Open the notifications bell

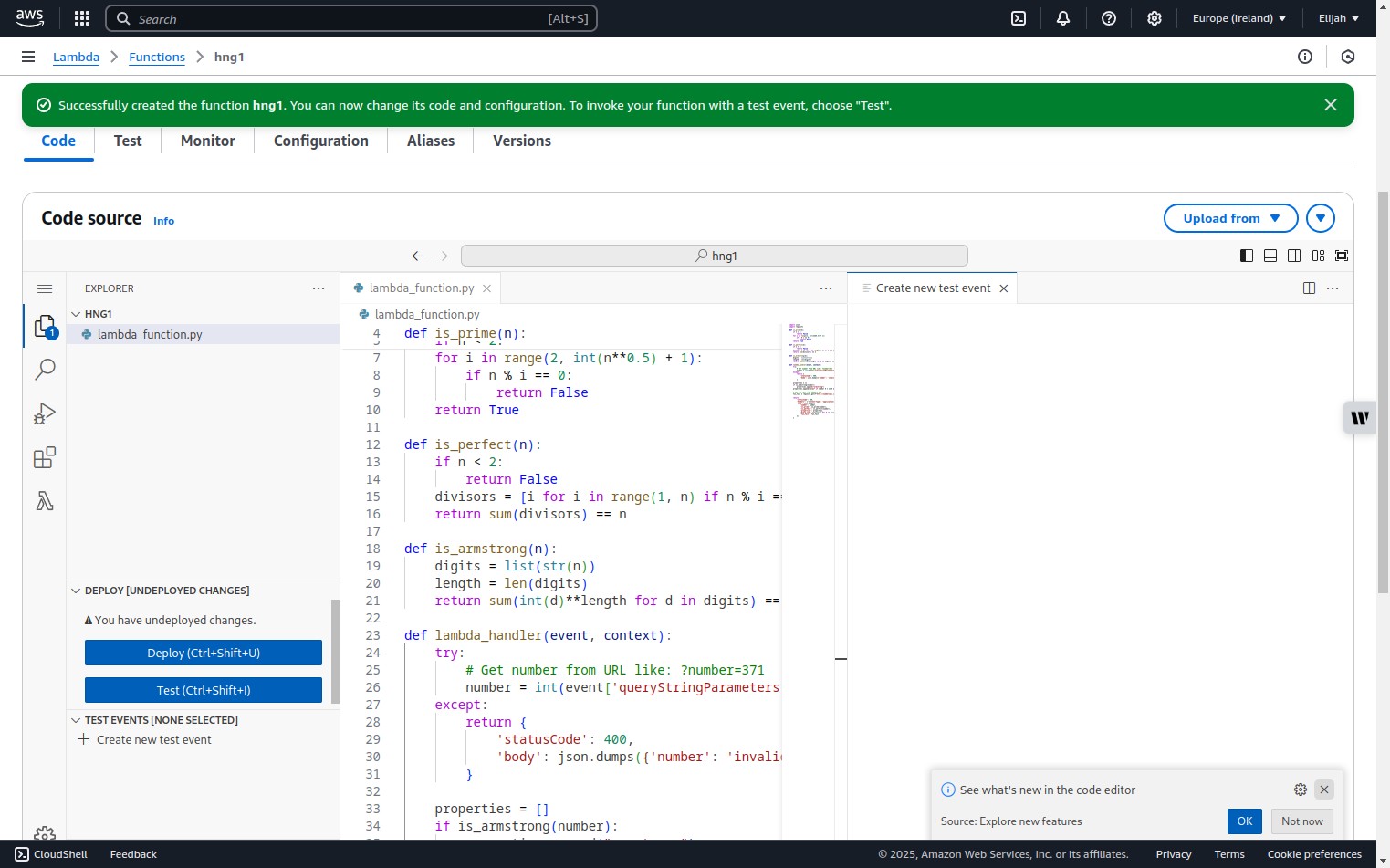point(1062,17)
